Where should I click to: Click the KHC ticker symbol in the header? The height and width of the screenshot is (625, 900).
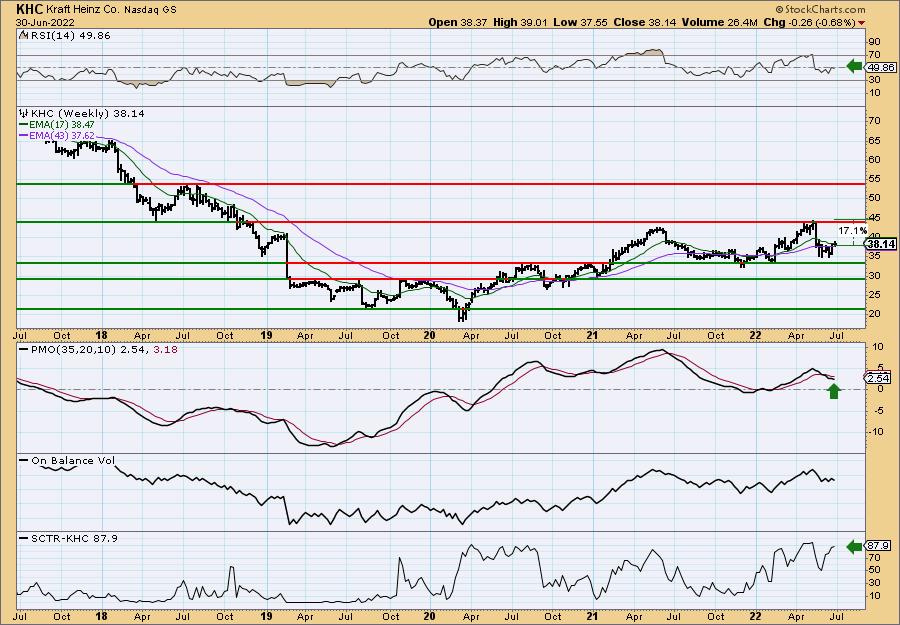[x=29, y=9]
